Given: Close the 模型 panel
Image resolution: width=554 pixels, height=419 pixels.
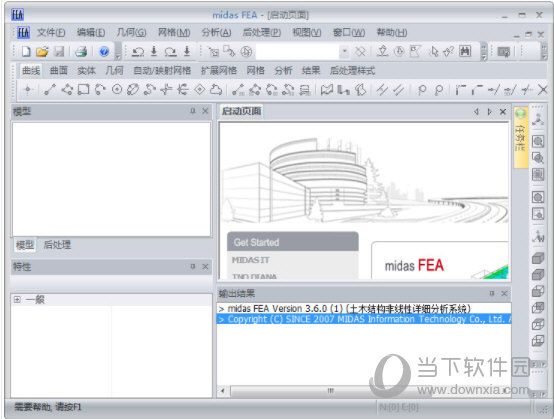Looking at the screenshot, I should click(x=205, y=111).
